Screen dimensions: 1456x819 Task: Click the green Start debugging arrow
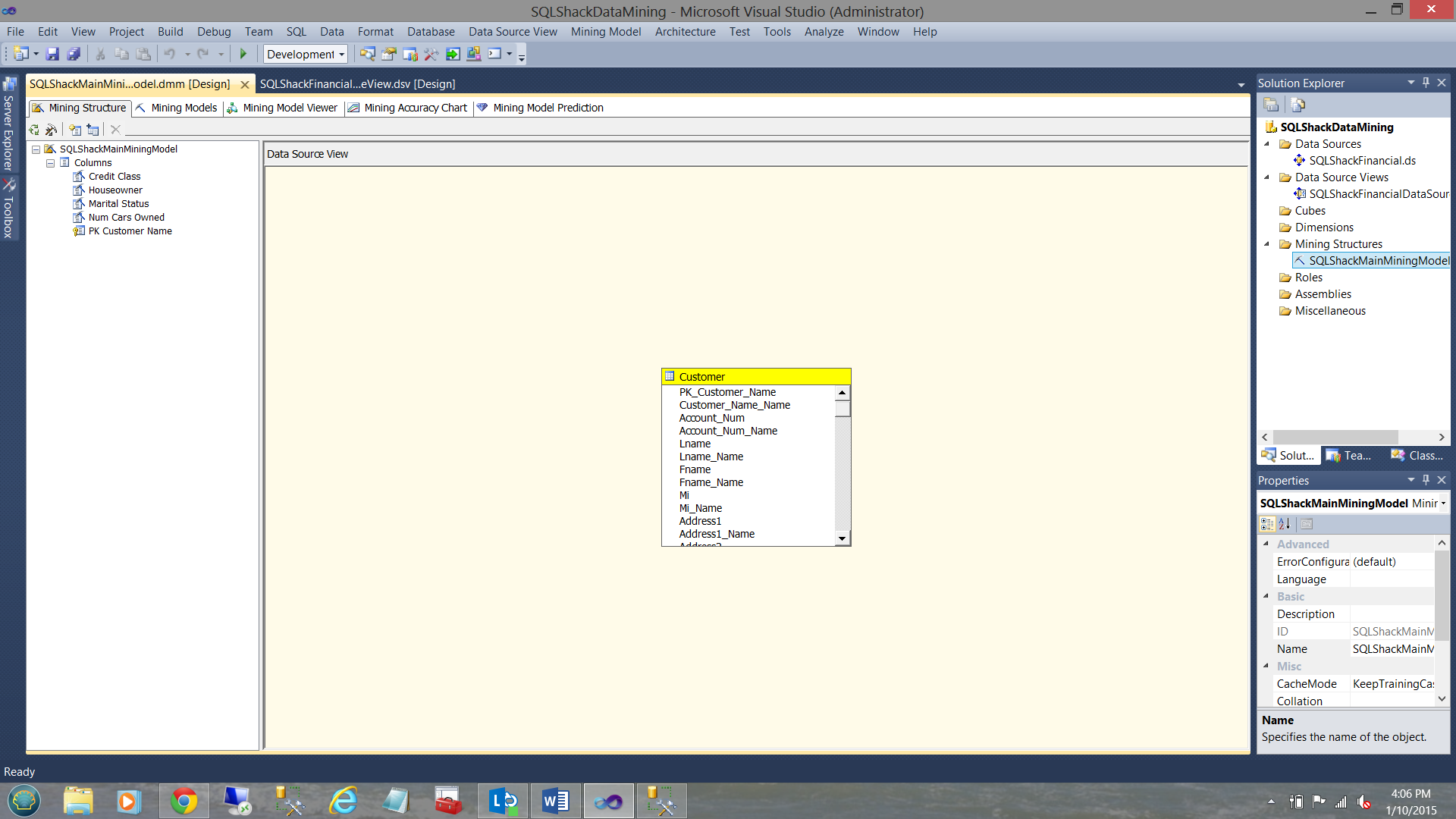click(x=243, y=54)
